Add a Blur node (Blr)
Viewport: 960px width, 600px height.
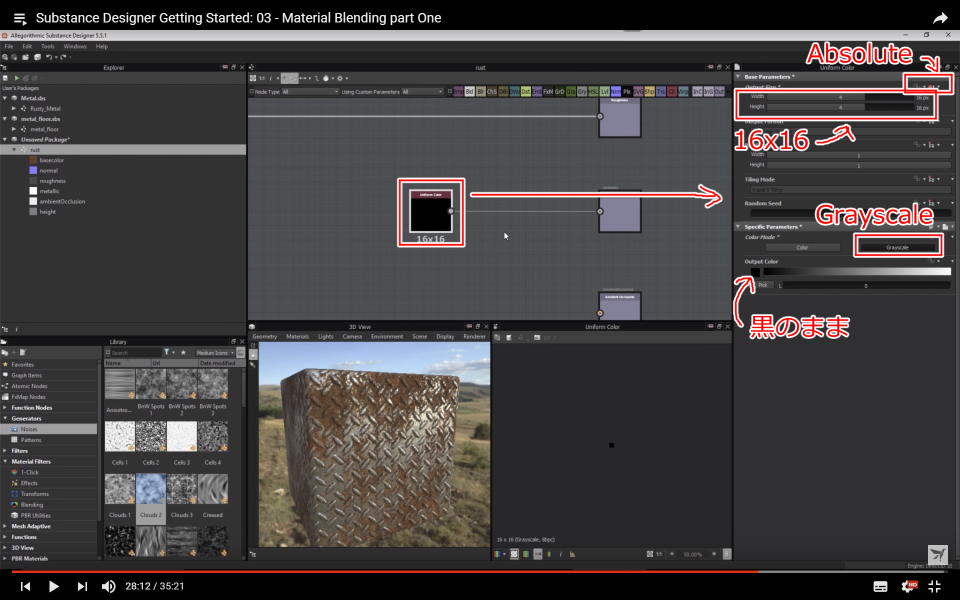point(481,92)
